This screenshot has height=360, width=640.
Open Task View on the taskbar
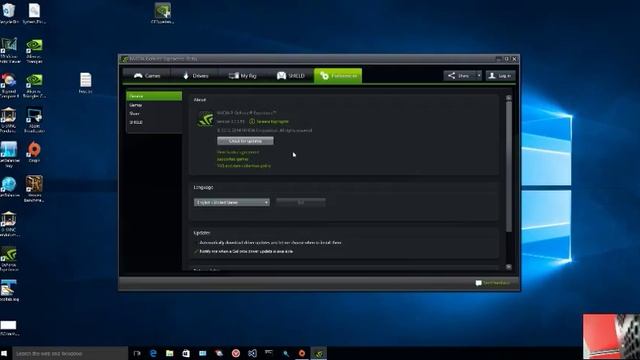(137, 353)
